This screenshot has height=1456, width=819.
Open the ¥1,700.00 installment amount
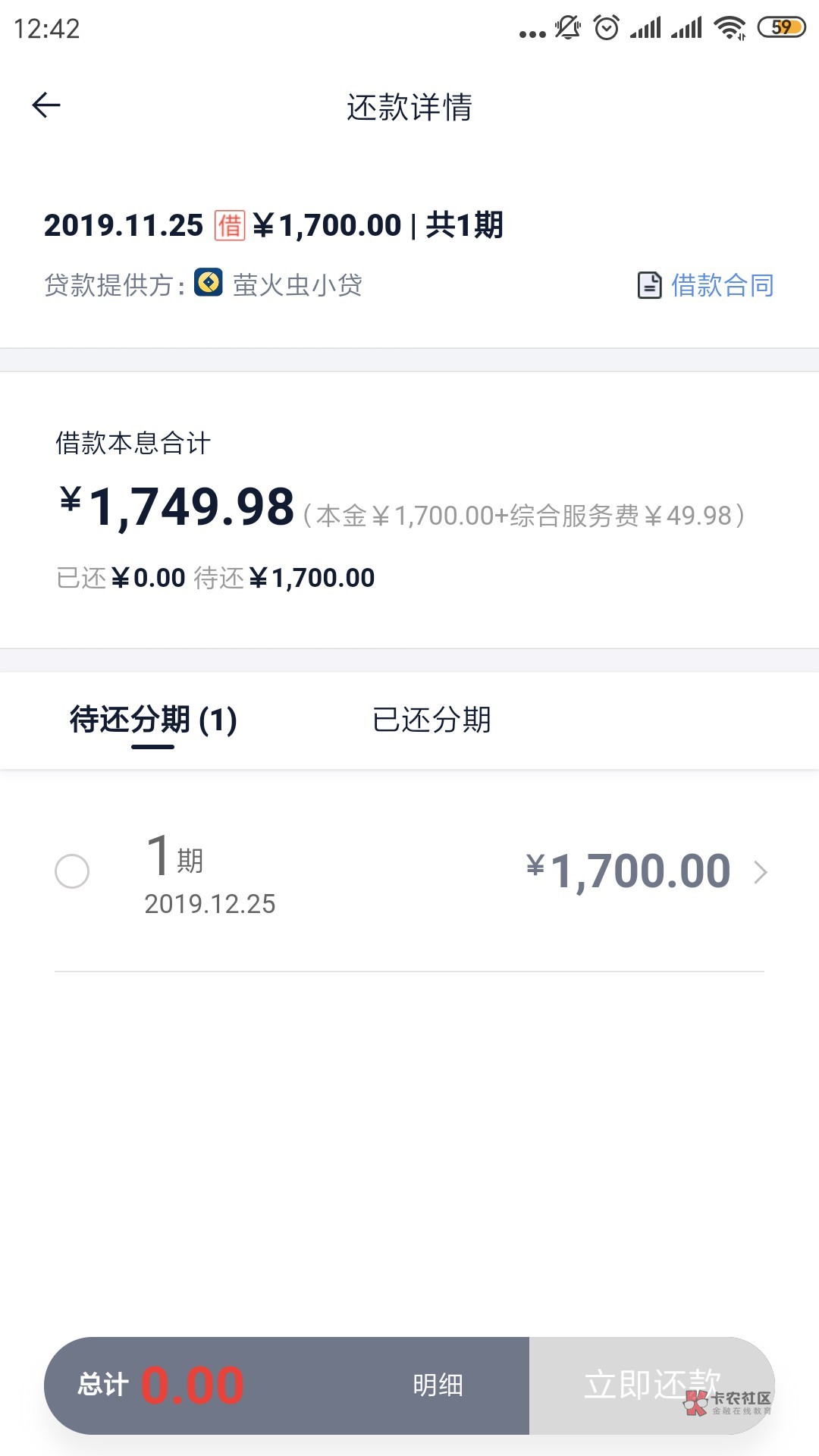point(629,871)
